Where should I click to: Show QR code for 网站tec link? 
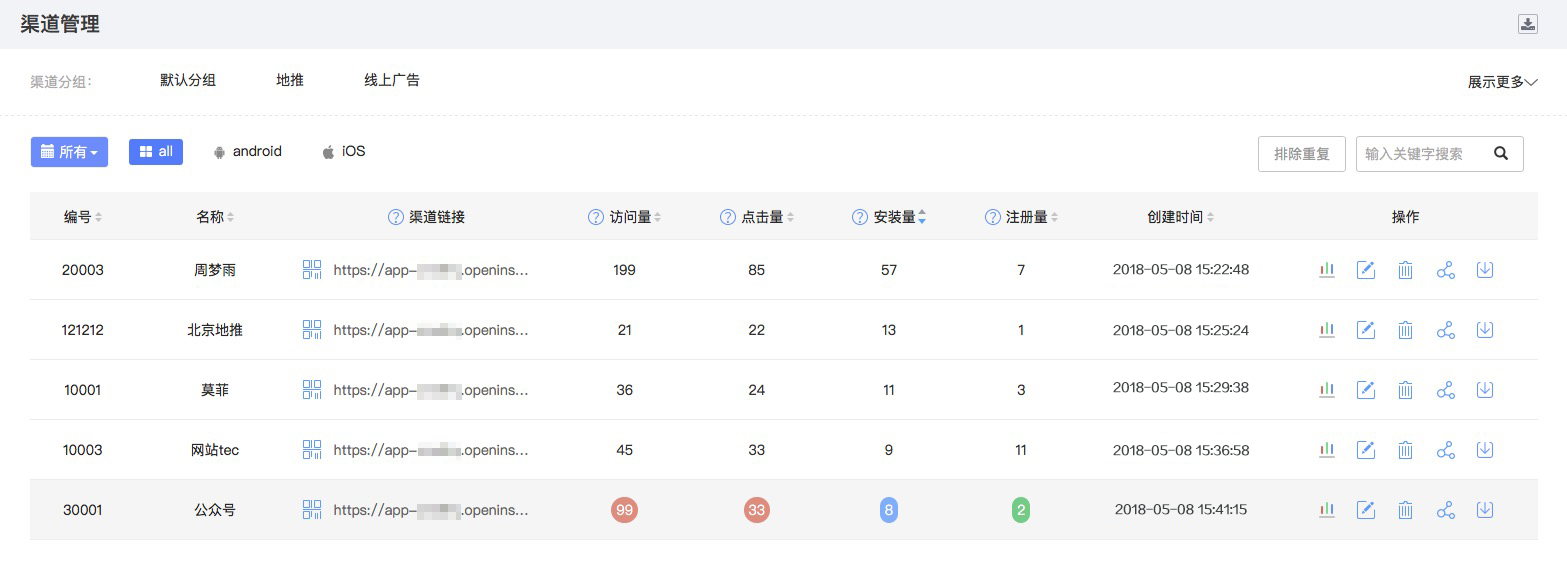(312, 450)
